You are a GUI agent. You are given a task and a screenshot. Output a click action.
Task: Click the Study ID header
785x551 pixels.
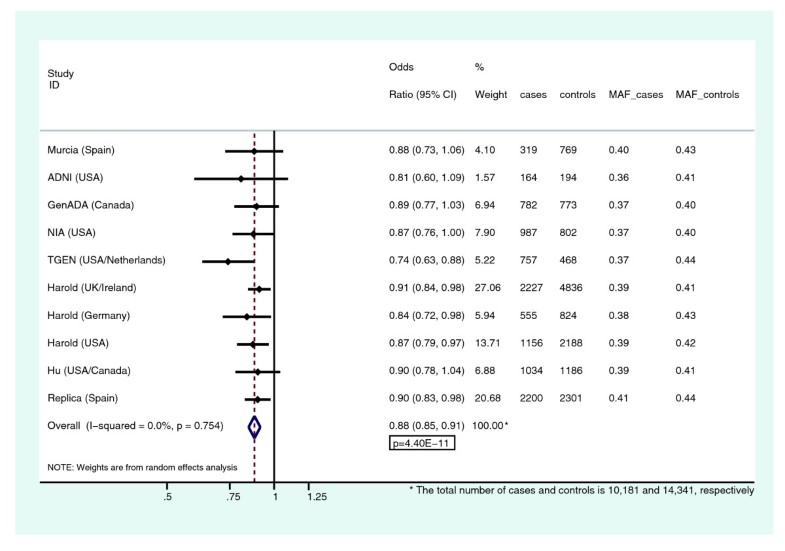click(61, 79)
